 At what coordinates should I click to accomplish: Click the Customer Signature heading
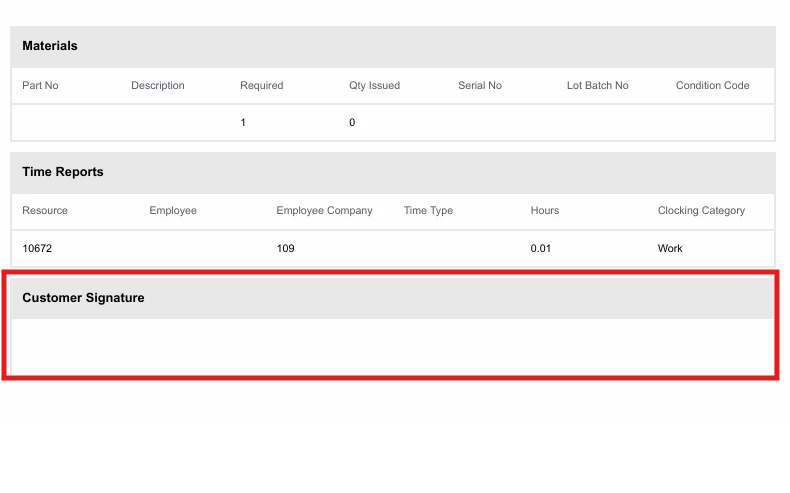coord(83,298)
